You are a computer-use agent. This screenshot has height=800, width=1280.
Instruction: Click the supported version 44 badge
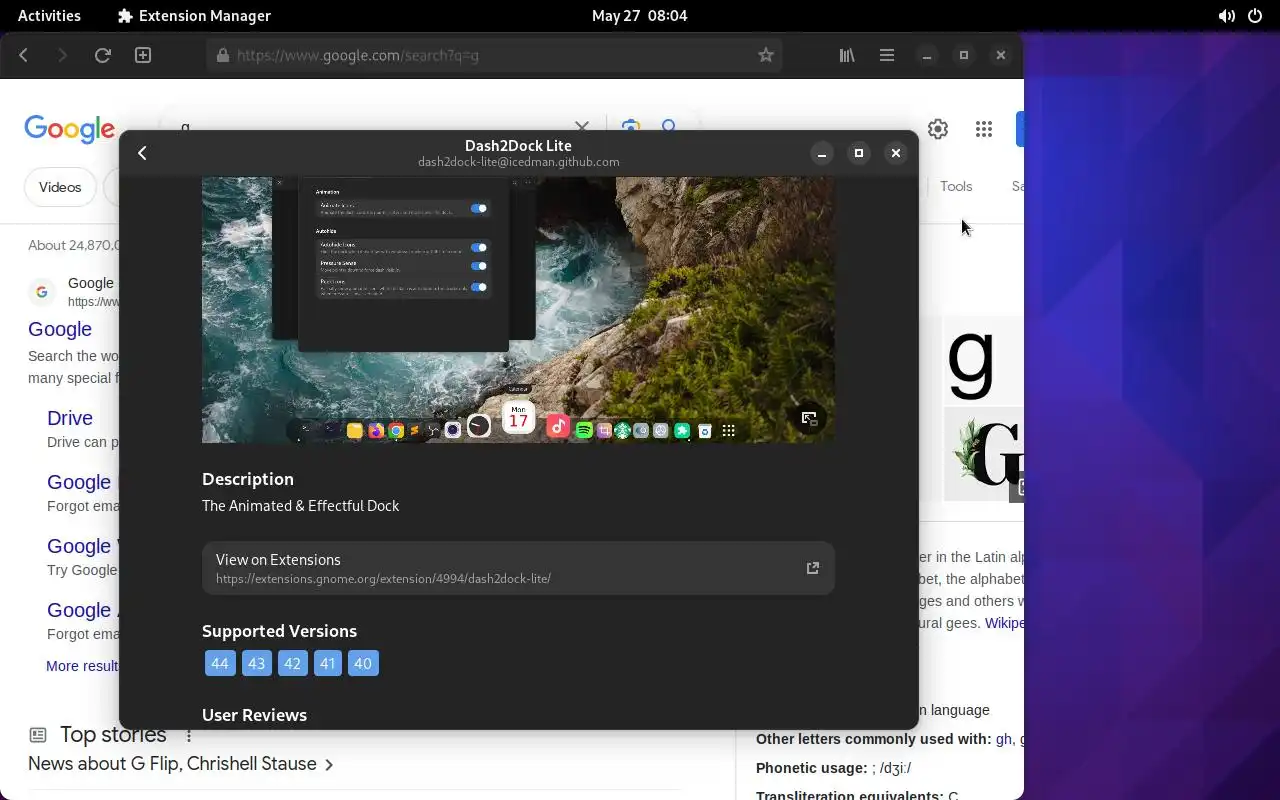[220, 663]
